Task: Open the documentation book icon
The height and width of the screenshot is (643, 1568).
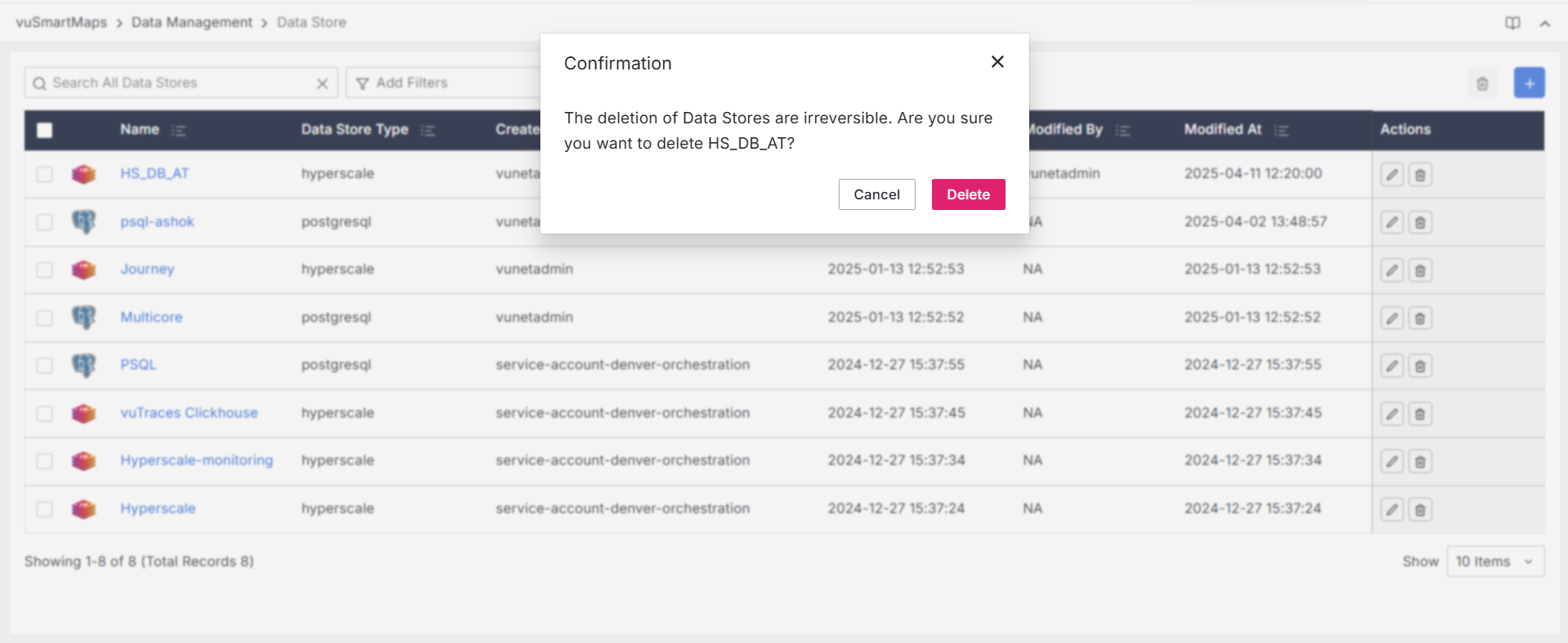Action: (1512, 23)
